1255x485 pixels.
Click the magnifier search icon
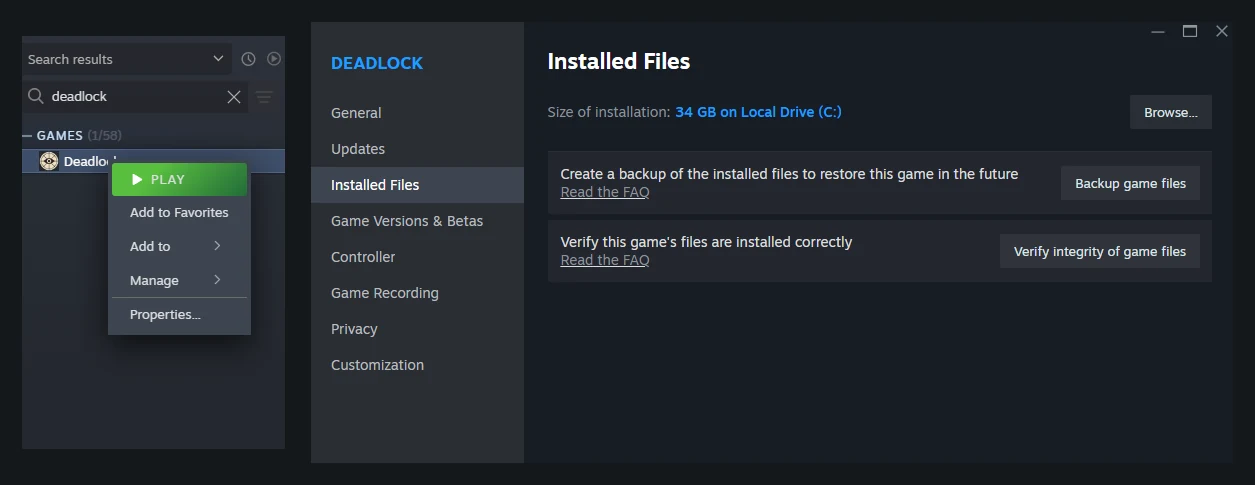(36, 96)
